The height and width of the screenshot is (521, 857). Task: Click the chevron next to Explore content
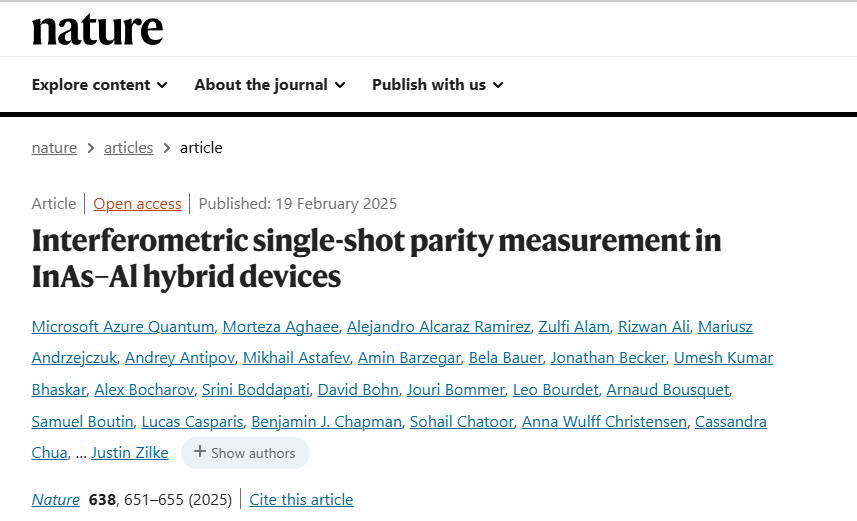click(162, 85)
